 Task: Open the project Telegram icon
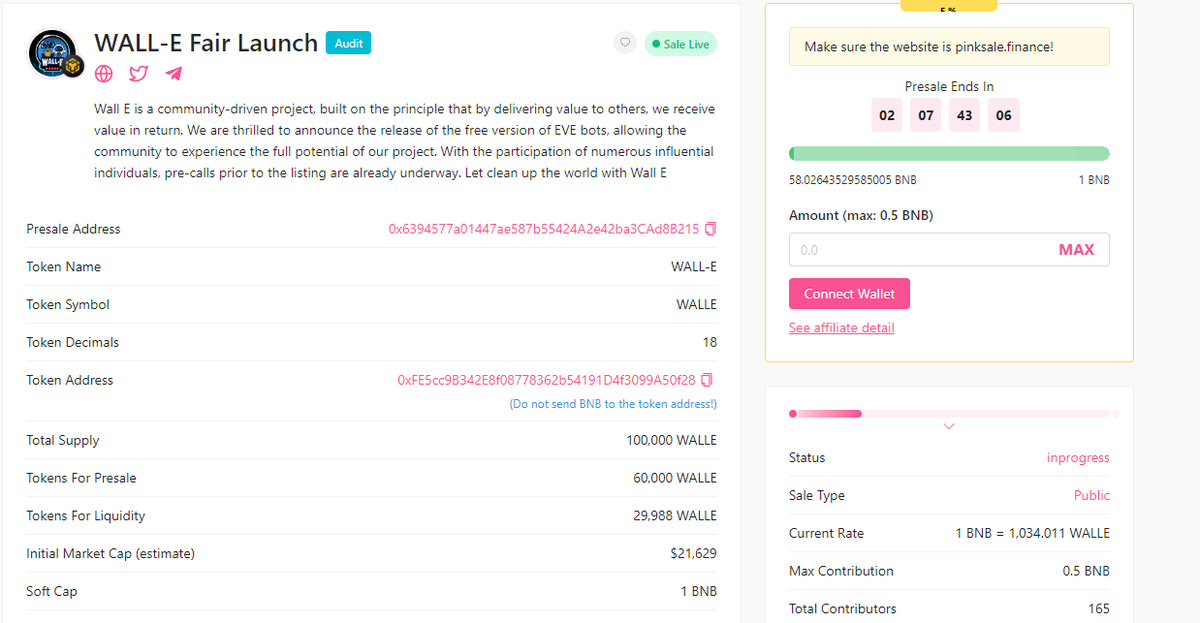[x=174, y=74]
